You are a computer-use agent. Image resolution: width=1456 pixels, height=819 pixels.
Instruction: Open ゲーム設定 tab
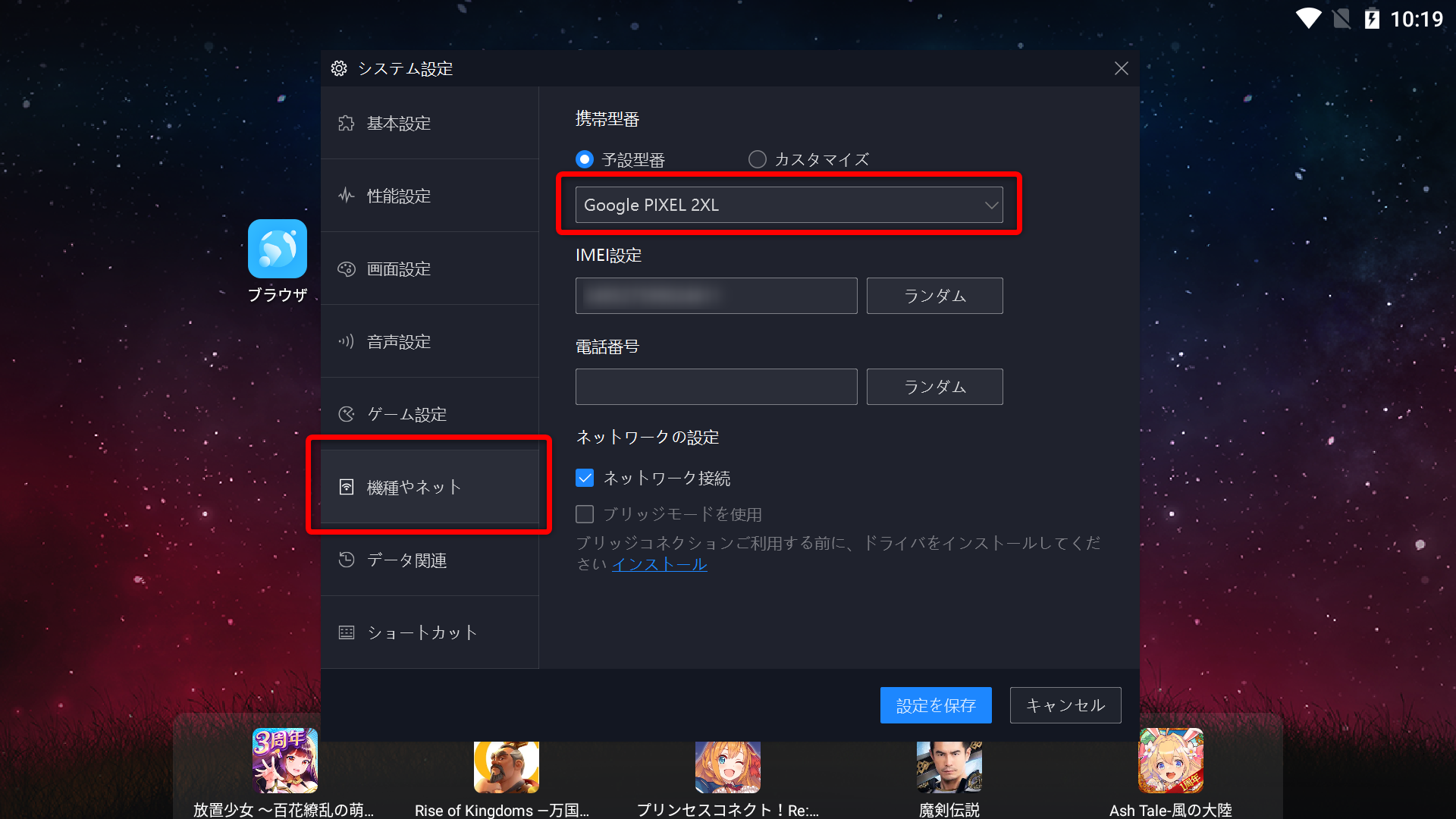[430, 414]
